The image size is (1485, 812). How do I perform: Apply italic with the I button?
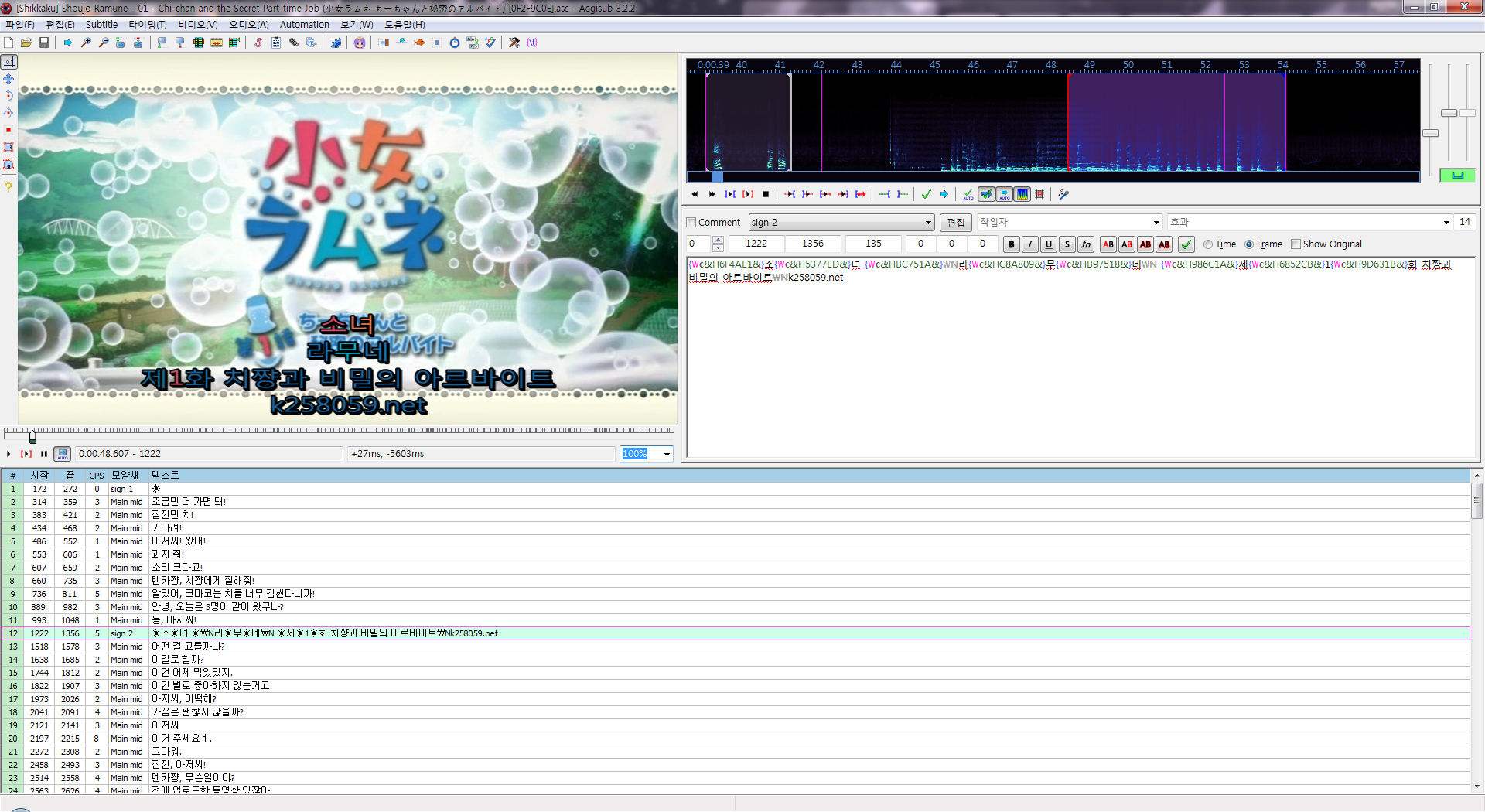coord(1030,244)
